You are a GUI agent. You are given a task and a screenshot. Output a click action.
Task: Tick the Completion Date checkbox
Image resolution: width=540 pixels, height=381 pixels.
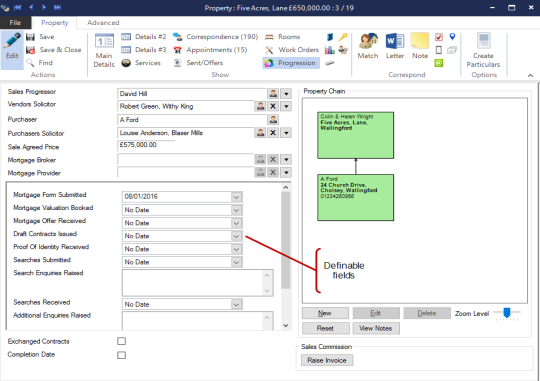[121, 355]
